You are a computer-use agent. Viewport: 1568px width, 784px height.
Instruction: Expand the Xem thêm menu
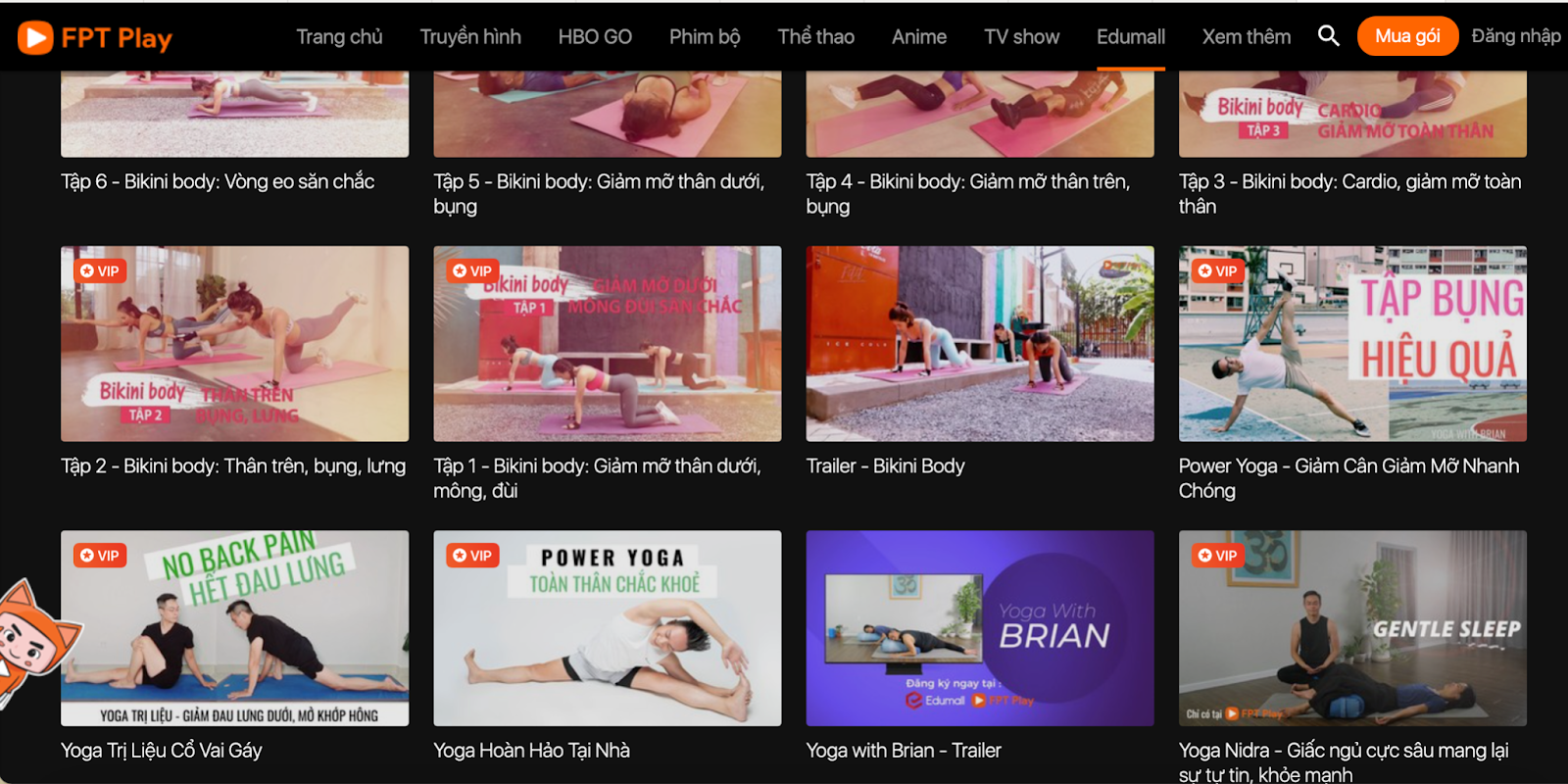(1247, 36)
